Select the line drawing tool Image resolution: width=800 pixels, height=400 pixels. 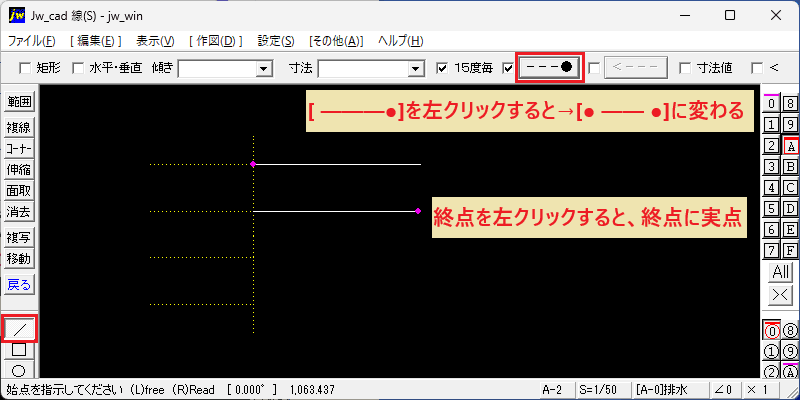(19, 329)
